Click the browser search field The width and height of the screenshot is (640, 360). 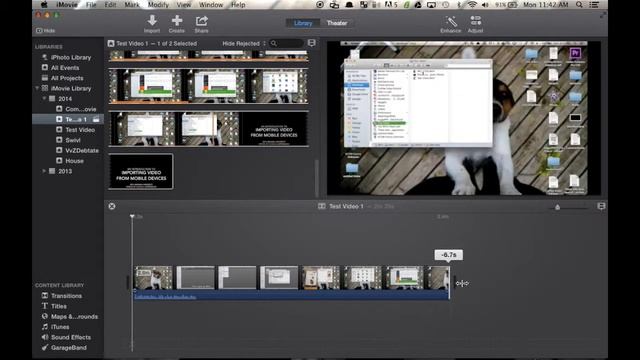click(x=287, y=43)
